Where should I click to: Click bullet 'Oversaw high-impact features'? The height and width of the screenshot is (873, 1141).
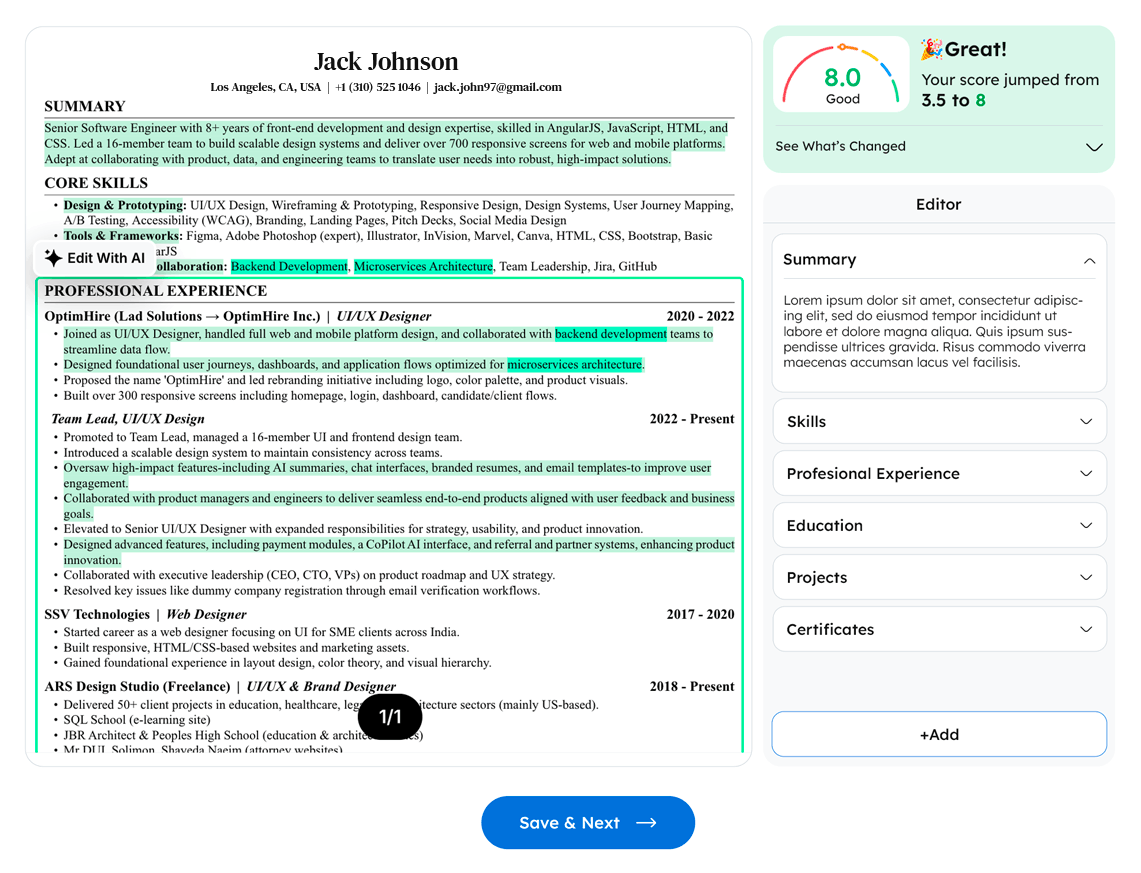387,475
